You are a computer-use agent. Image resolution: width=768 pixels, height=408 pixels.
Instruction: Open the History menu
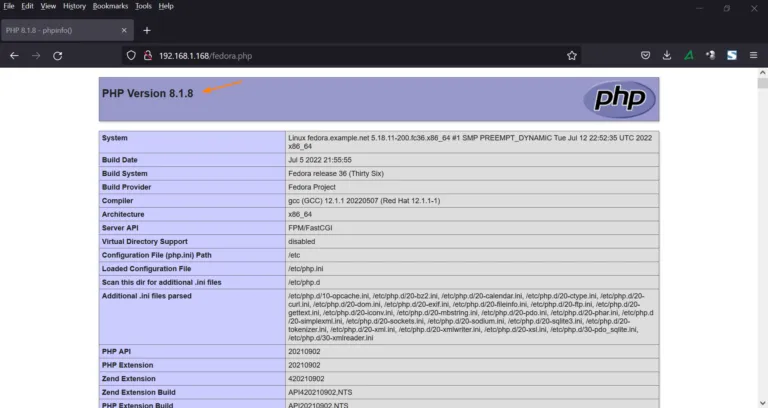pos(74,6)
